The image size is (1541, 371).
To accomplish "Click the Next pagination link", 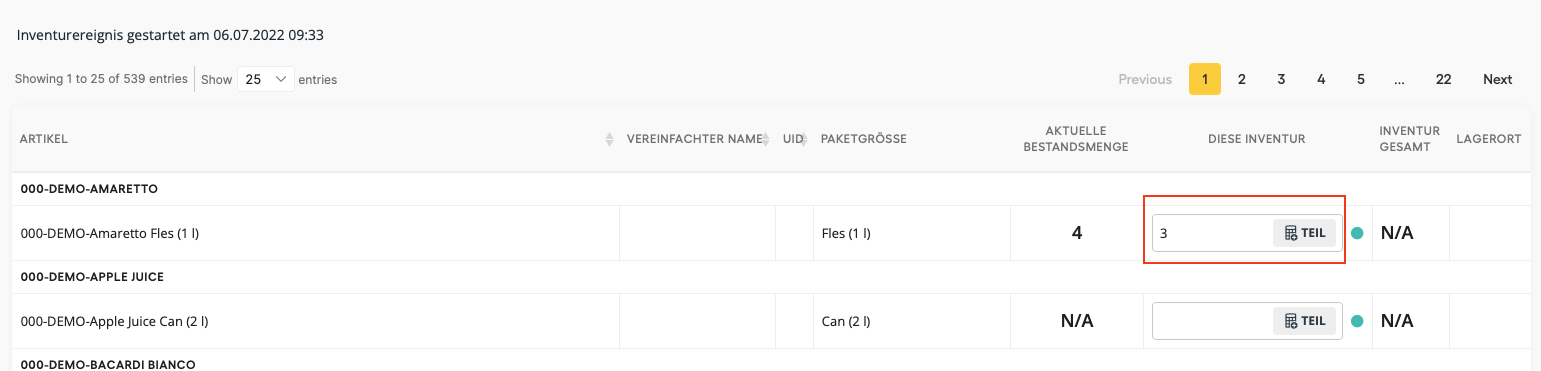I will 1497,79.
